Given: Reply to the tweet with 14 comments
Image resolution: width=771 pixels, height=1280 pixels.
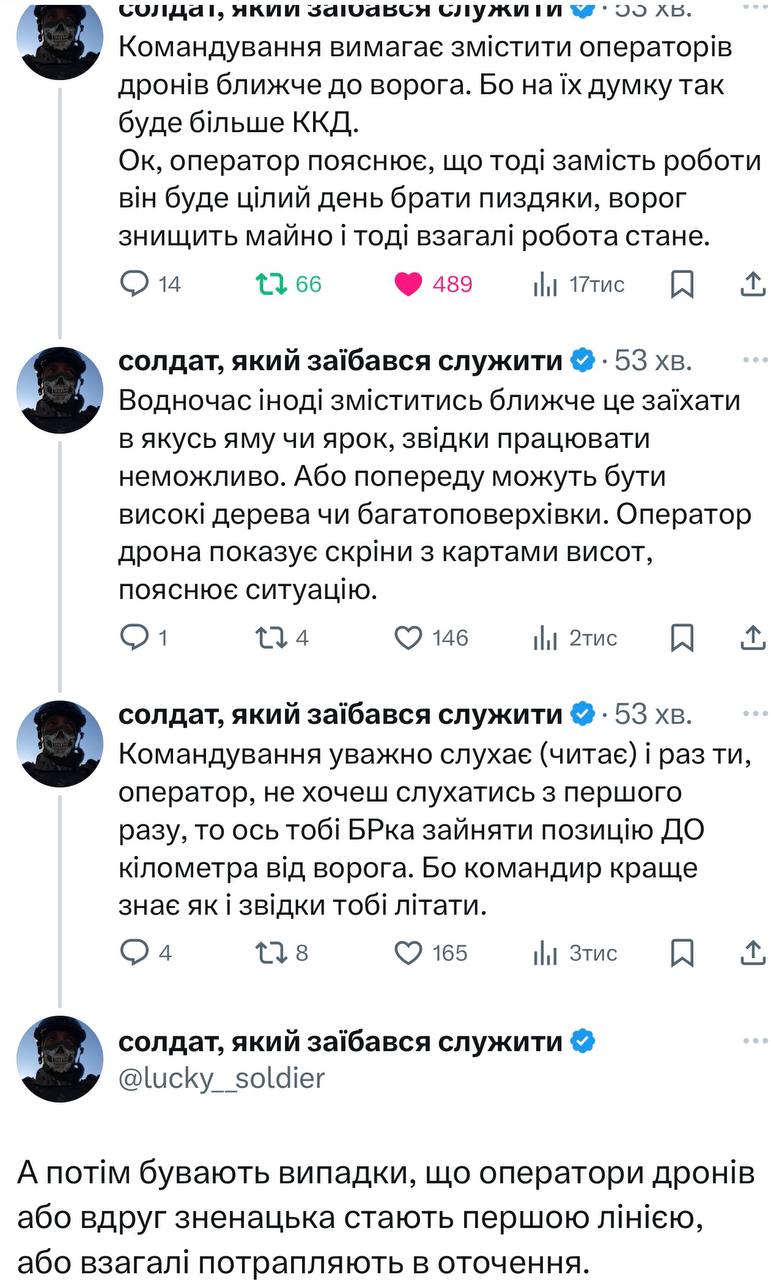Looking at the screenshot, I should pos(134,285).
